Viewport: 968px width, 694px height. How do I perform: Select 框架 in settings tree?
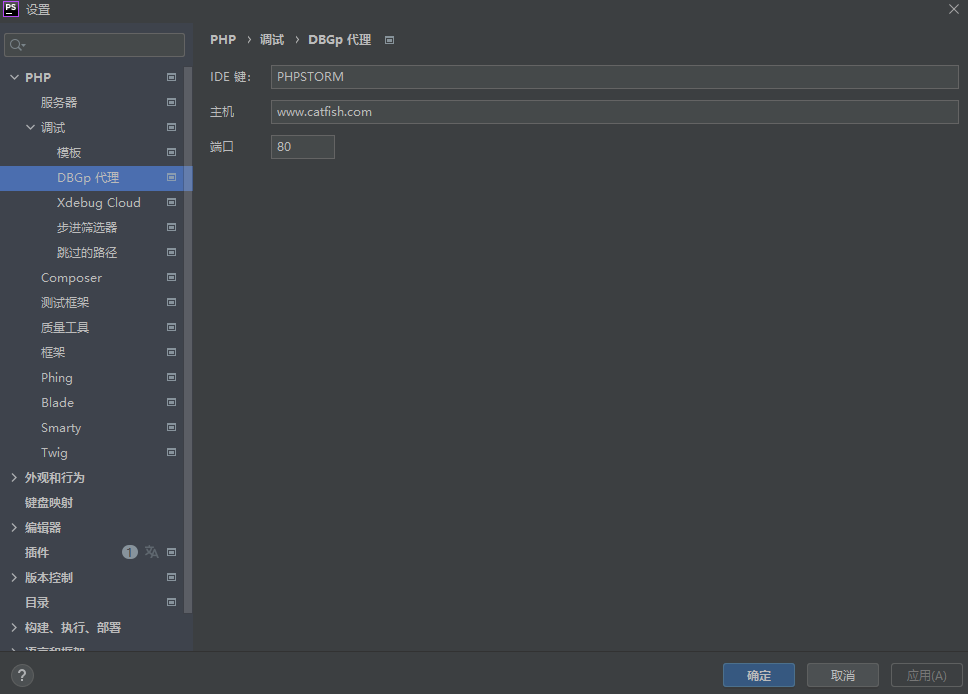[53, 353]
